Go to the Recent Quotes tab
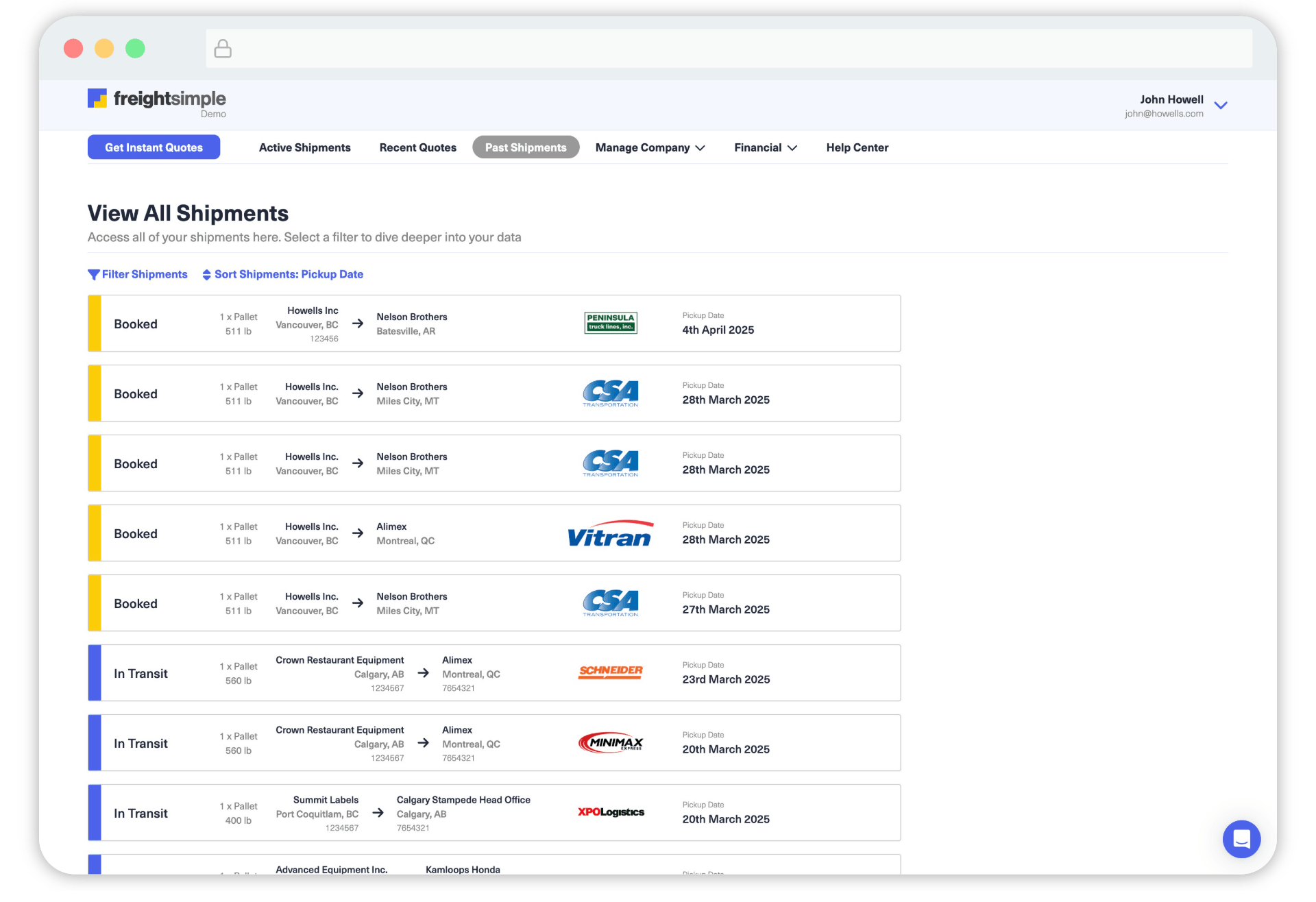The image size is (1316, 902). tap(417, 147)
